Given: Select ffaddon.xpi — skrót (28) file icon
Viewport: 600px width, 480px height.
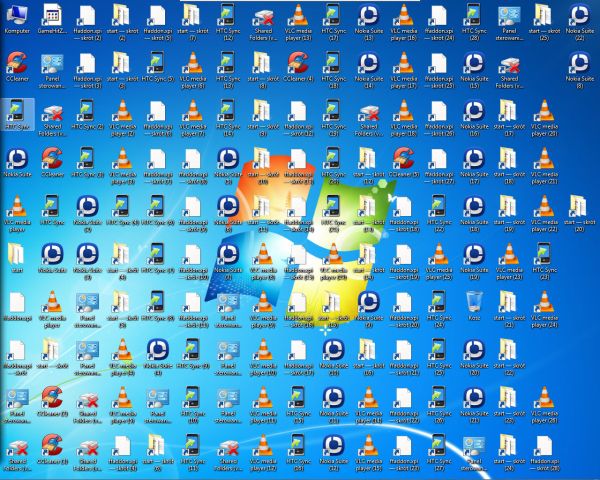Looking at the screenshot, I should pos(545,454).
